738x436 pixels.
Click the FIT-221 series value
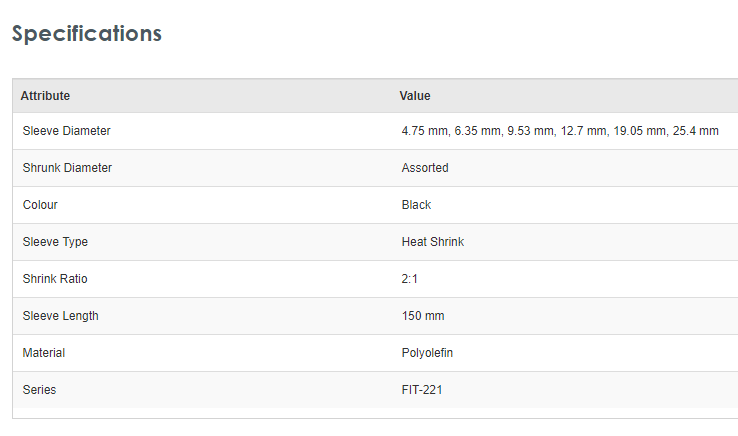[x=422, y=390]
